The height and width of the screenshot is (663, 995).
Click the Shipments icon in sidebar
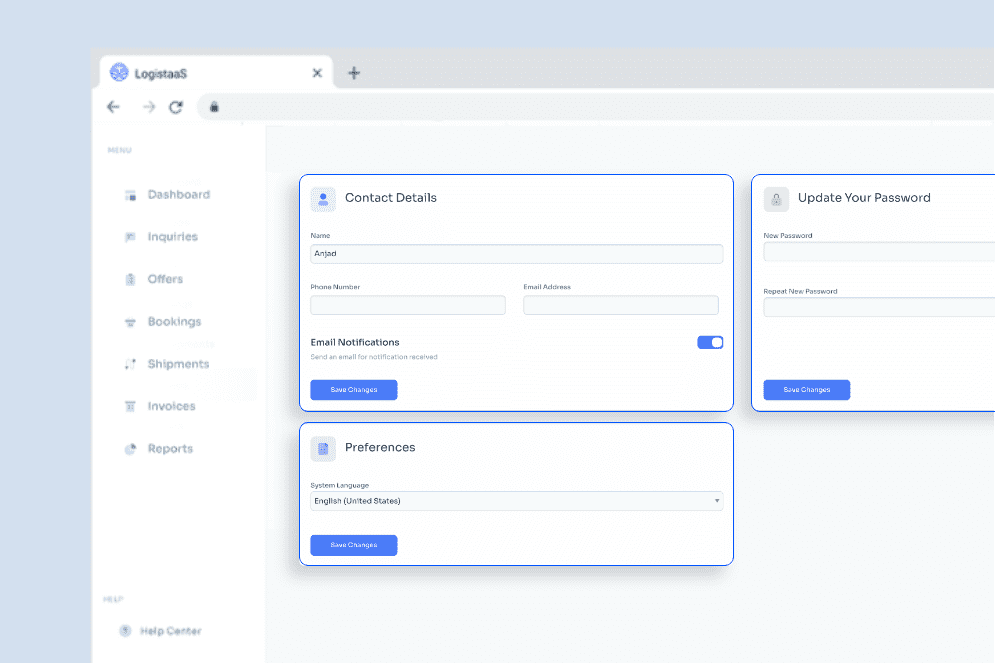(x=130, y=365)
